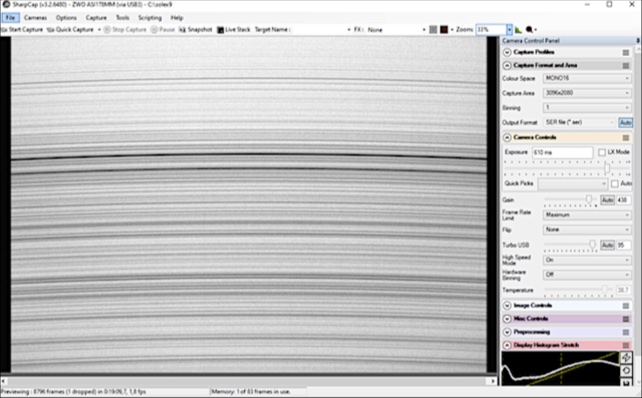Open the Output Format dropdown

(x=579, y=122)
